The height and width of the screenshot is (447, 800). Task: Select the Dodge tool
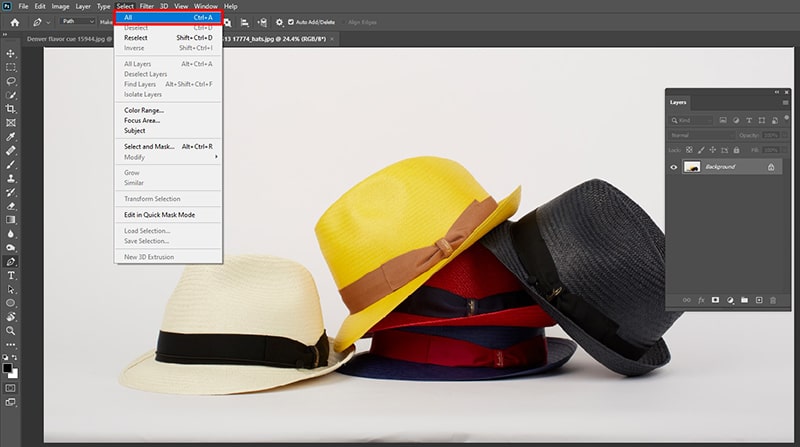pos(10,247)
